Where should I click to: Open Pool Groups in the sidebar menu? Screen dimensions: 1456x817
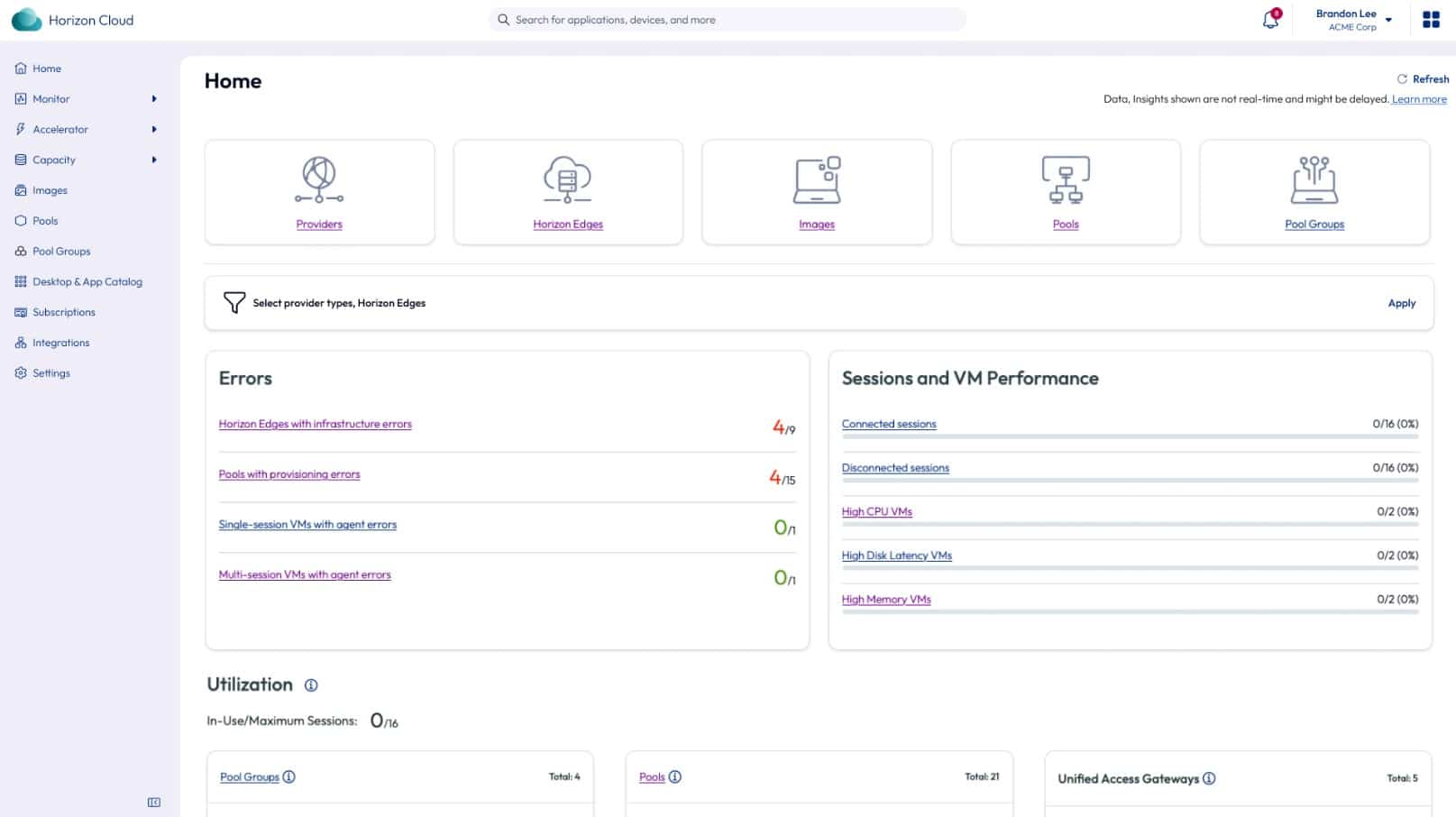[x=61, y=252]
